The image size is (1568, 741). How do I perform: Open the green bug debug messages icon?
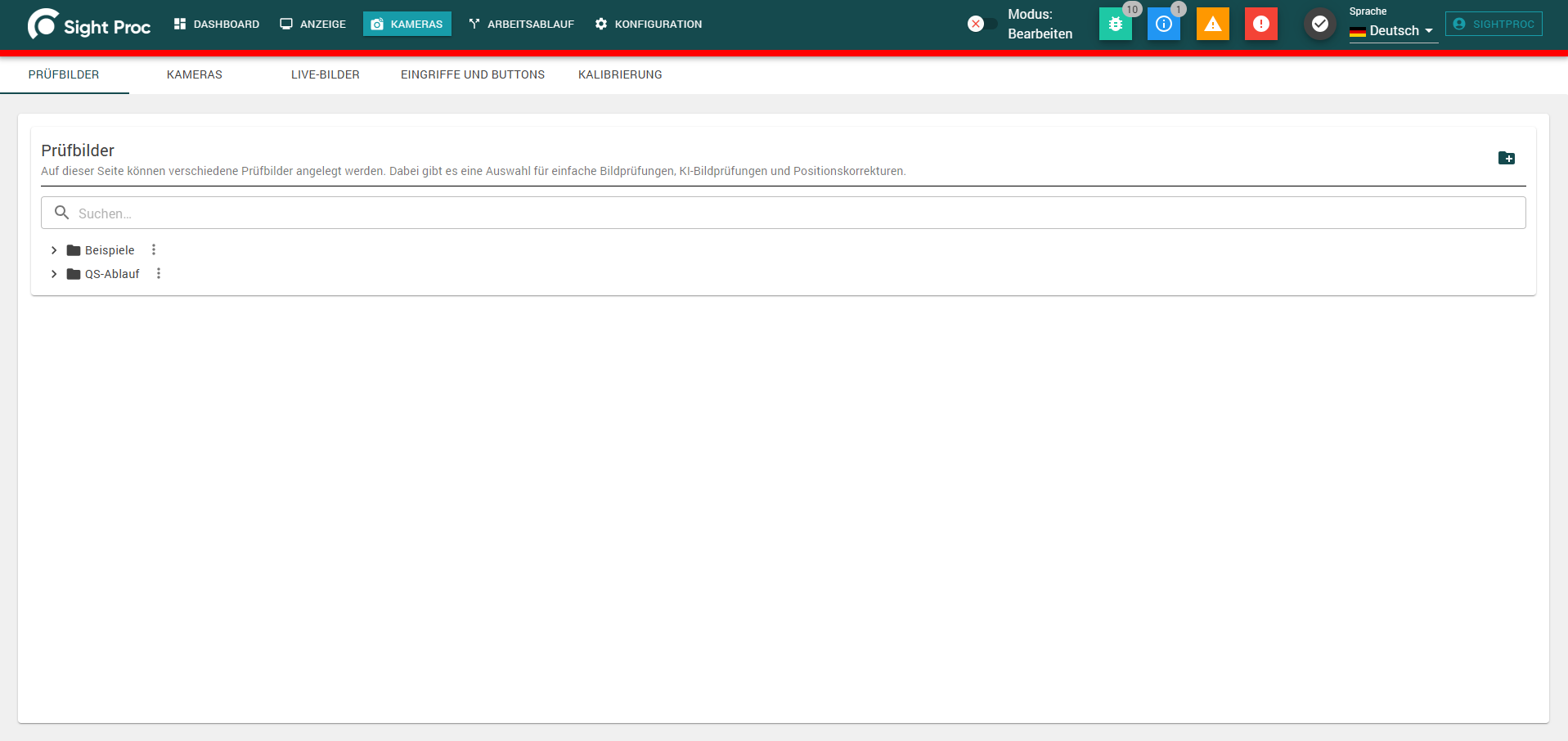click(x=1116, y=24)
